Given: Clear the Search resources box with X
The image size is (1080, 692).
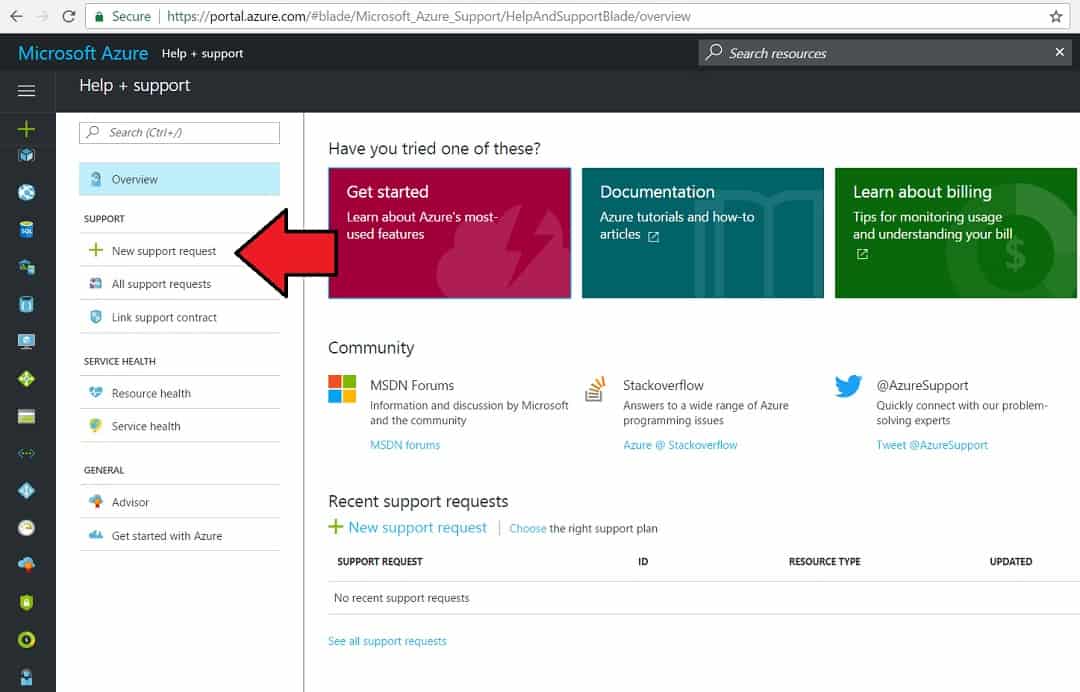Looking at the screenshot, I should tap(1059, 52).
